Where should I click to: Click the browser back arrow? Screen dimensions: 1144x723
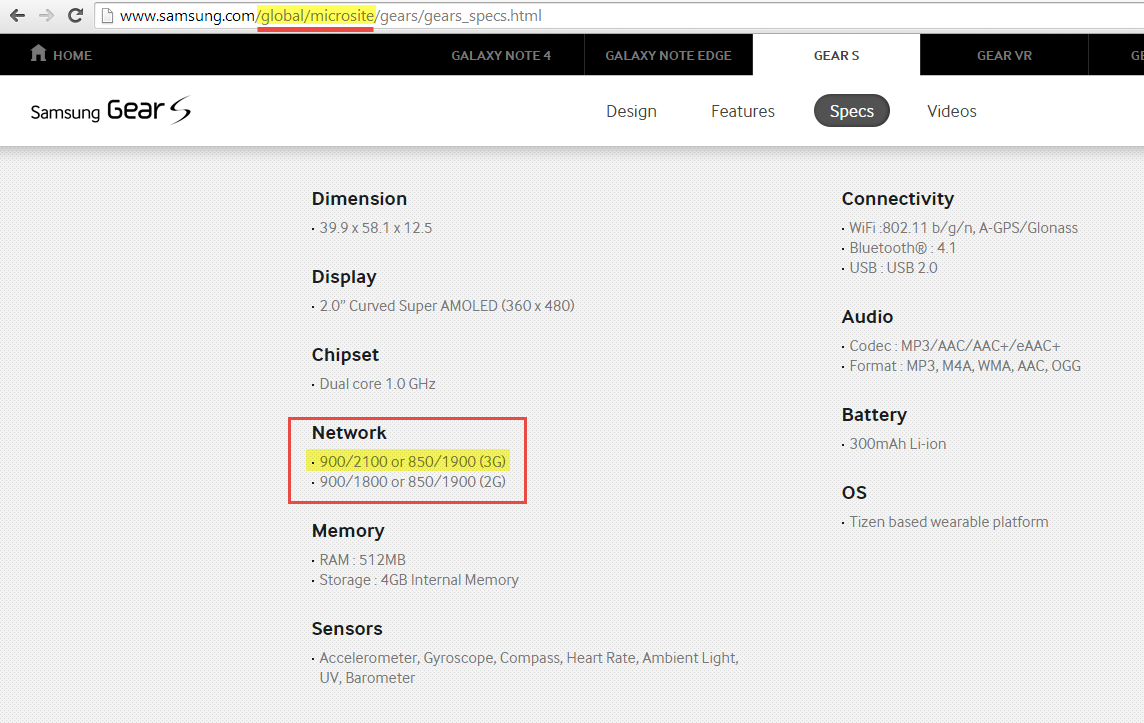[17, 15]
